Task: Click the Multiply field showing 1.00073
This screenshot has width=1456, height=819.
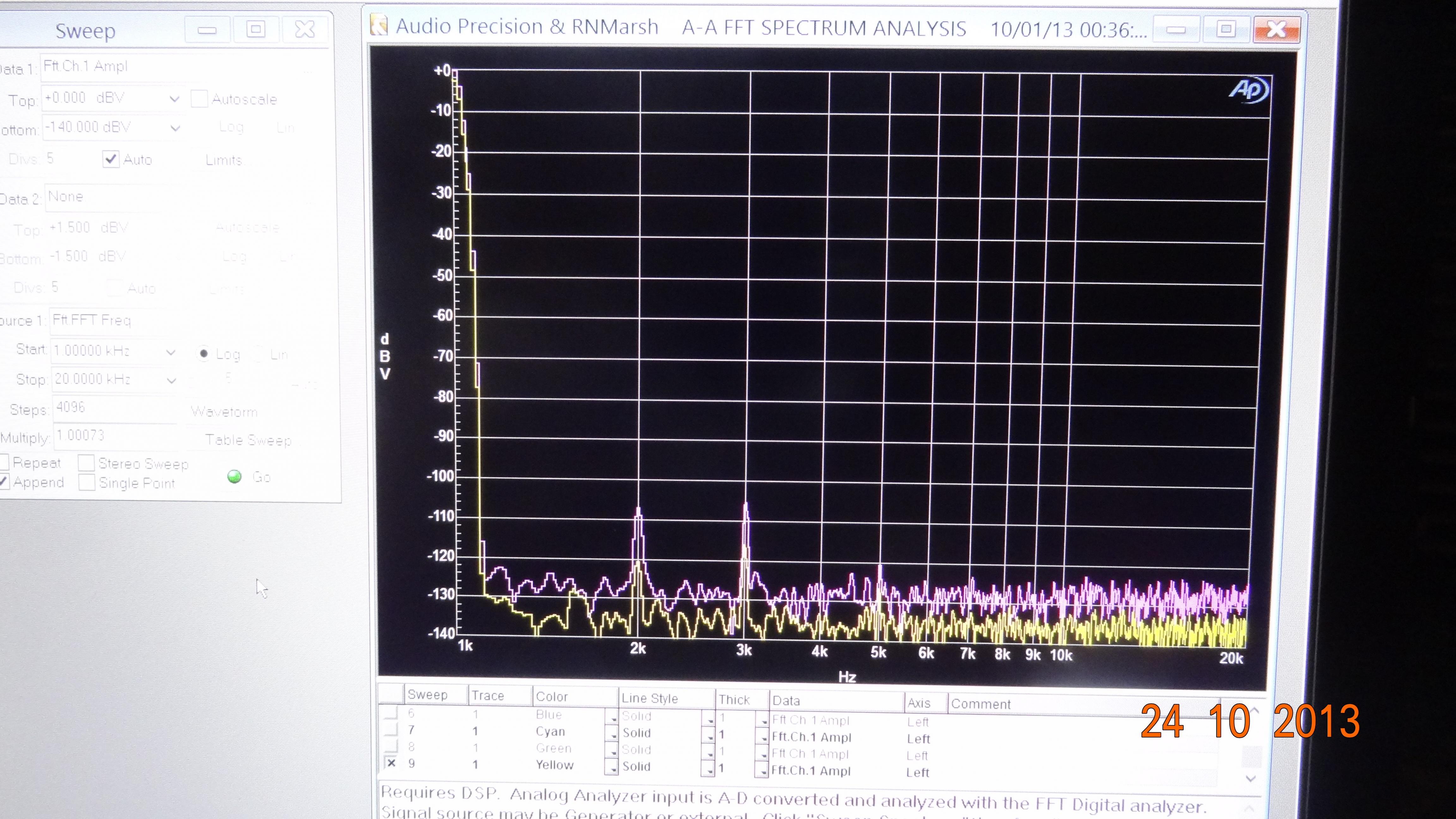Action: tap(115, 436)
